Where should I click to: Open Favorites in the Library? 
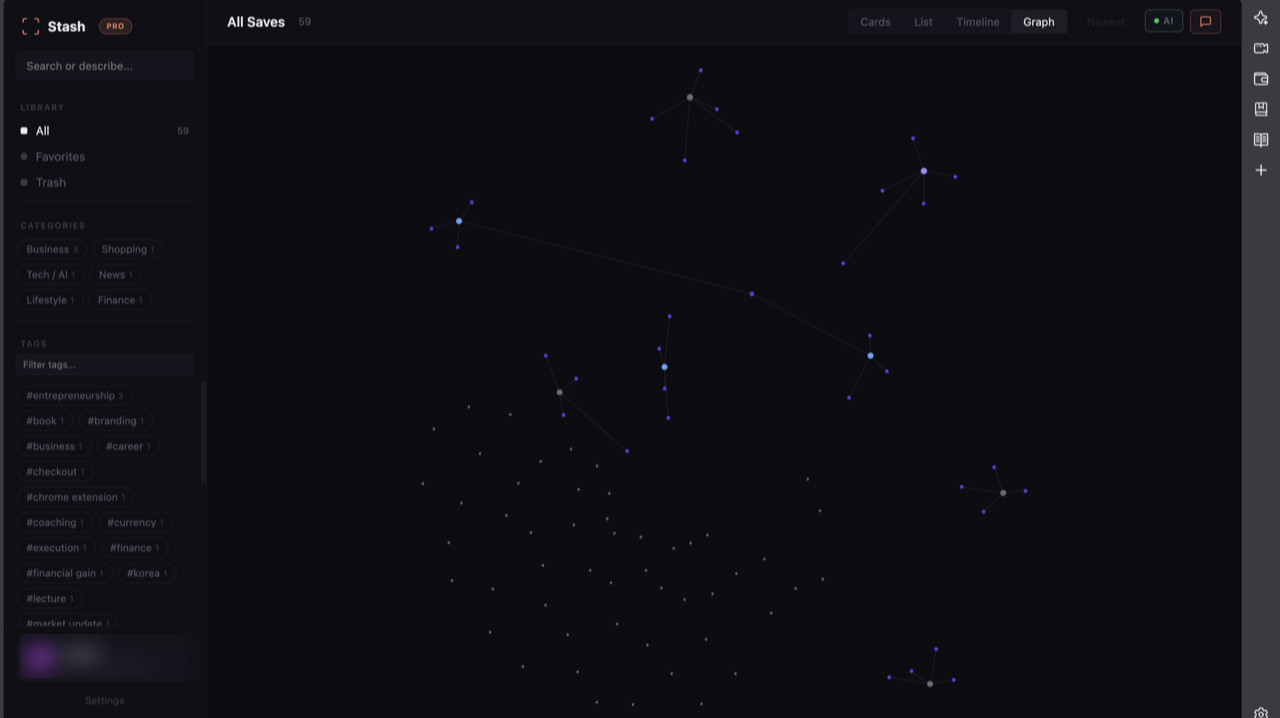[105, 157]
